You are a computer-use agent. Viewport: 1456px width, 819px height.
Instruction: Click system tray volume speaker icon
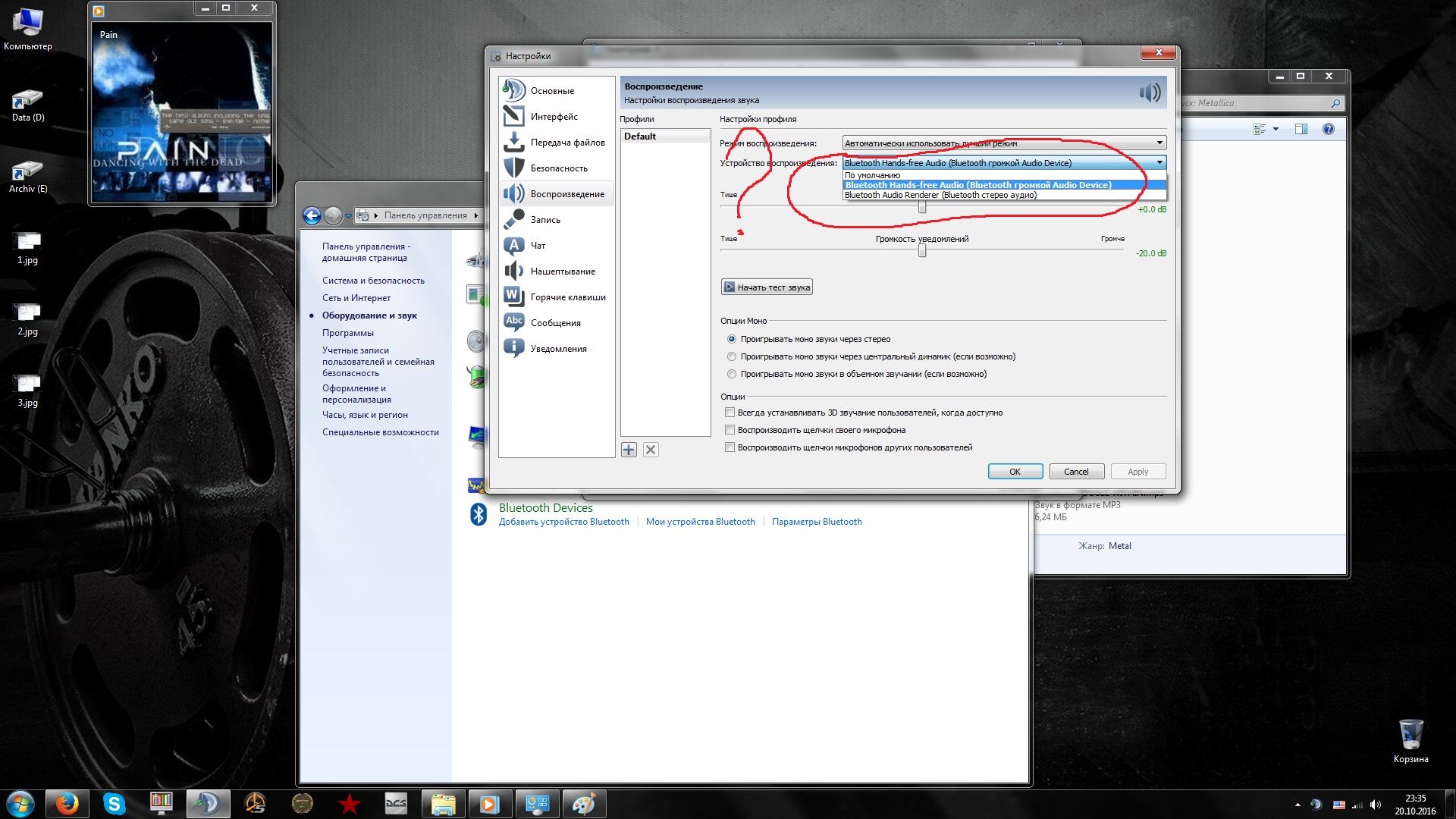coord(1376,805)
